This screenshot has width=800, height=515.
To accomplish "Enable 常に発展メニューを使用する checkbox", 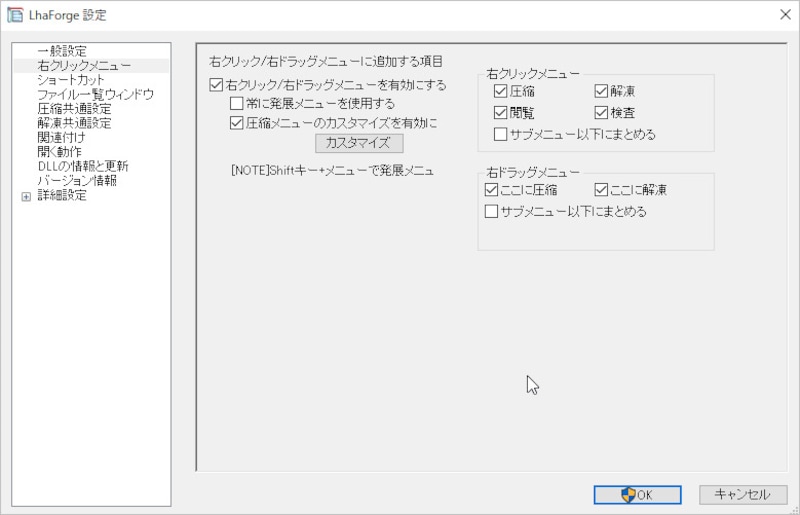I will 236,104.
